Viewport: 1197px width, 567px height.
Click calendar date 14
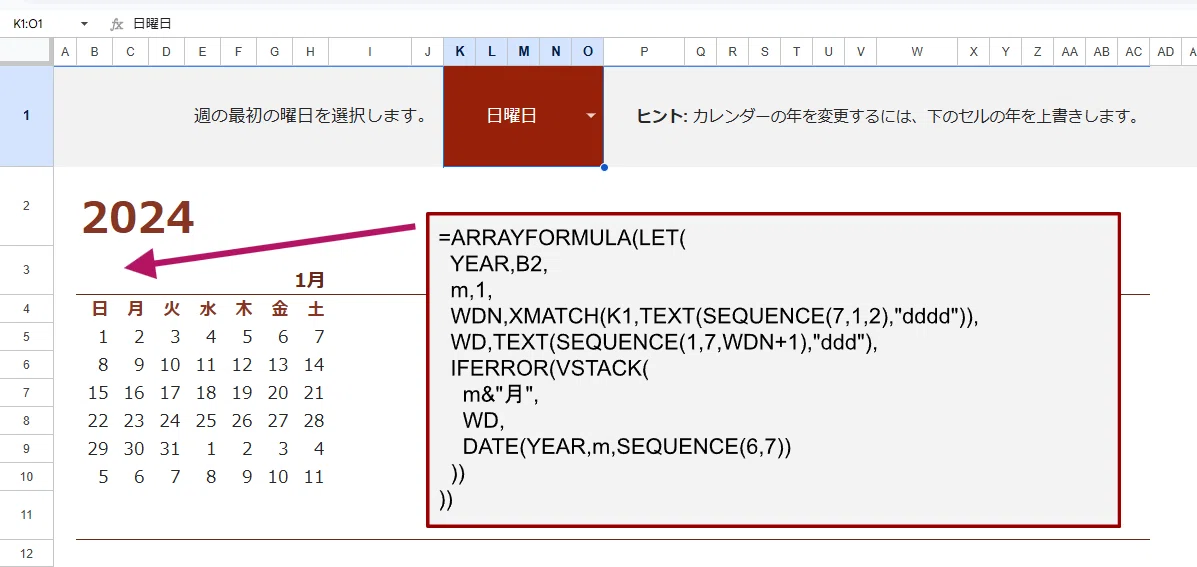[314, 365]
